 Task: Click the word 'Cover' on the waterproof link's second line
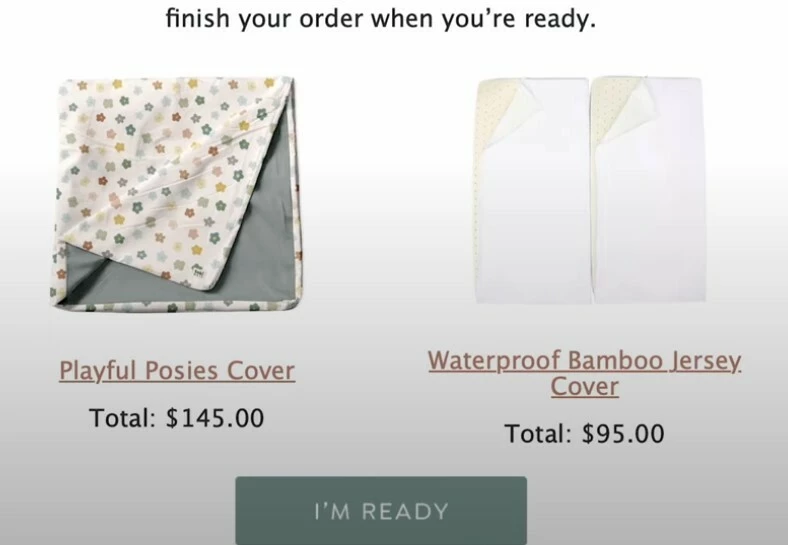pos(584,387)
